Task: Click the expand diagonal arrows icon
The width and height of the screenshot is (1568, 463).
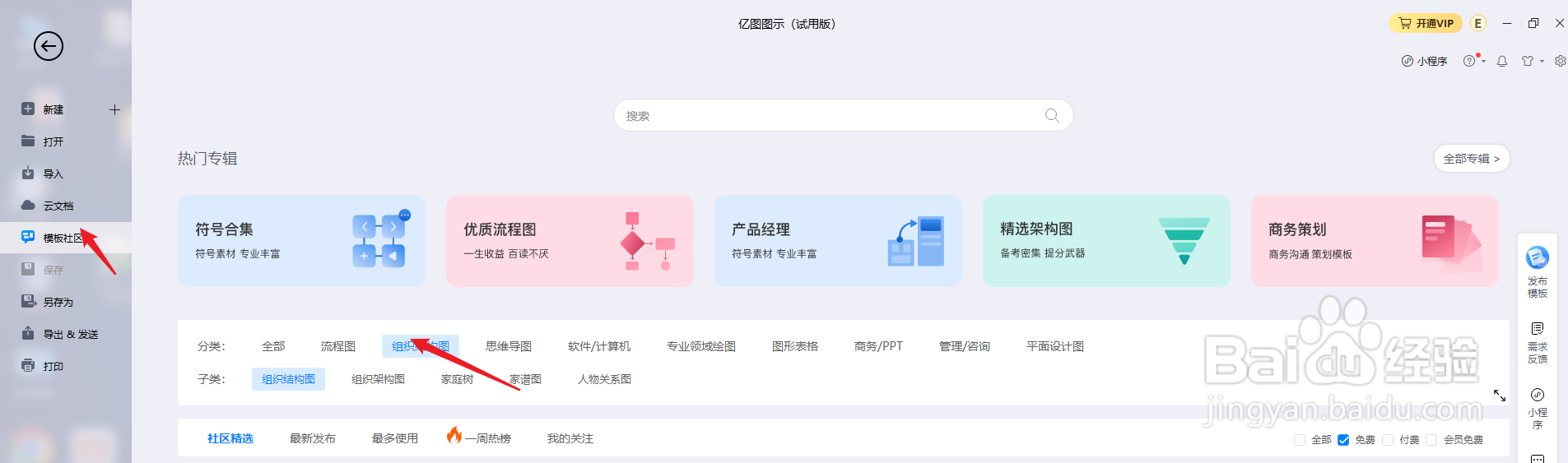Action: point(1500,396)
